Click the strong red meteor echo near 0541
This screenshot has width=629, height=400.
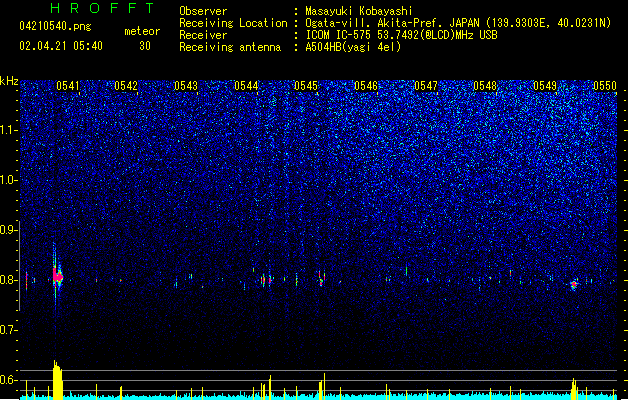coord(57,276)
